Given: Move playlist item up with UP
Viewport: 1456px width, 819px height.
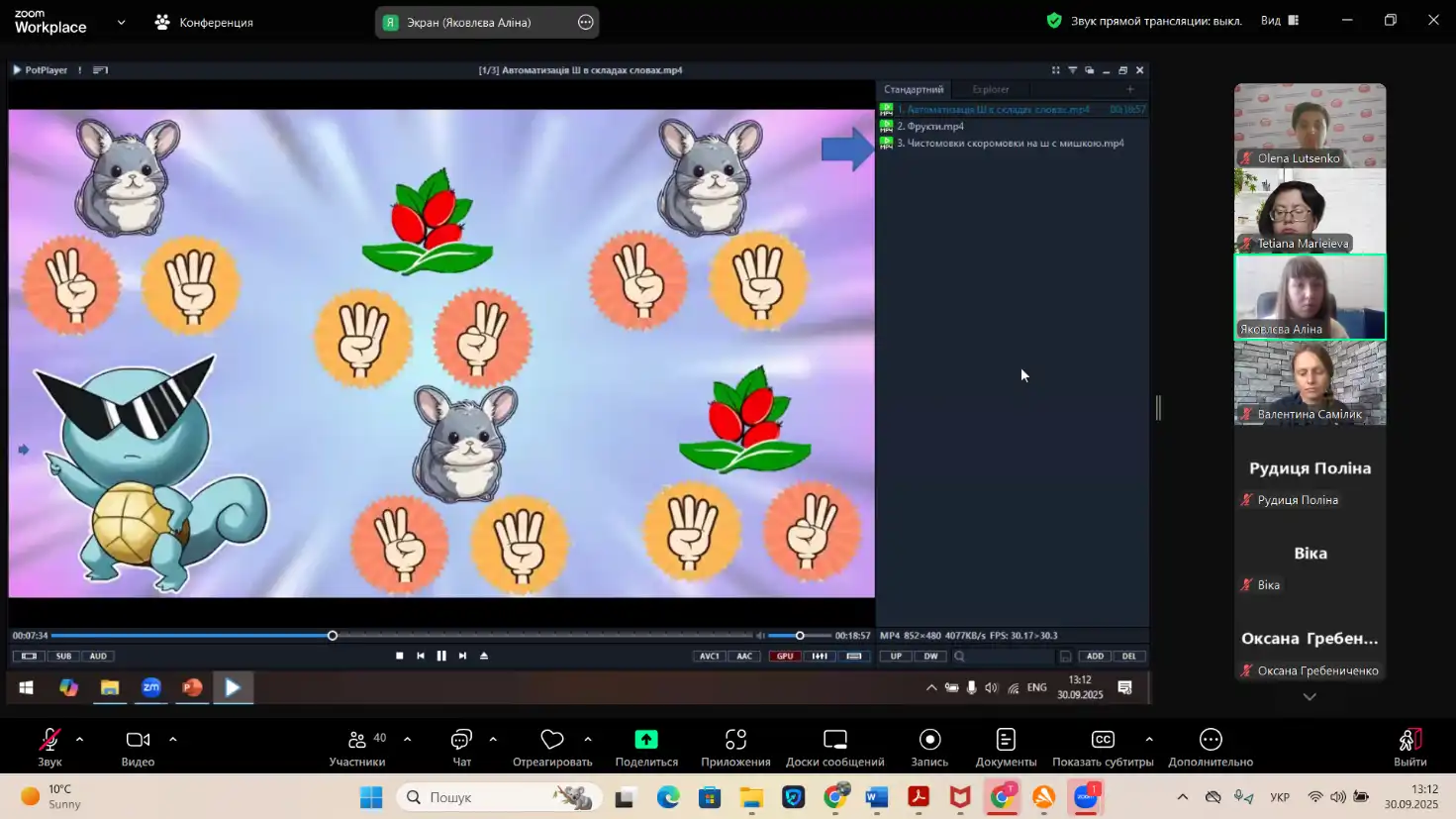Looking at the screenshot, I should click(x=896, y=656).
